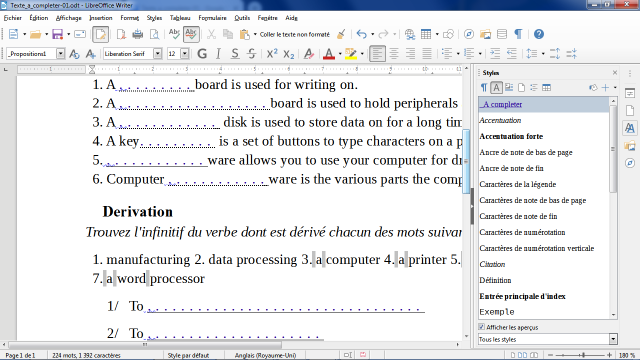
Task: Click the Help question mark icon
Action: 539,34
